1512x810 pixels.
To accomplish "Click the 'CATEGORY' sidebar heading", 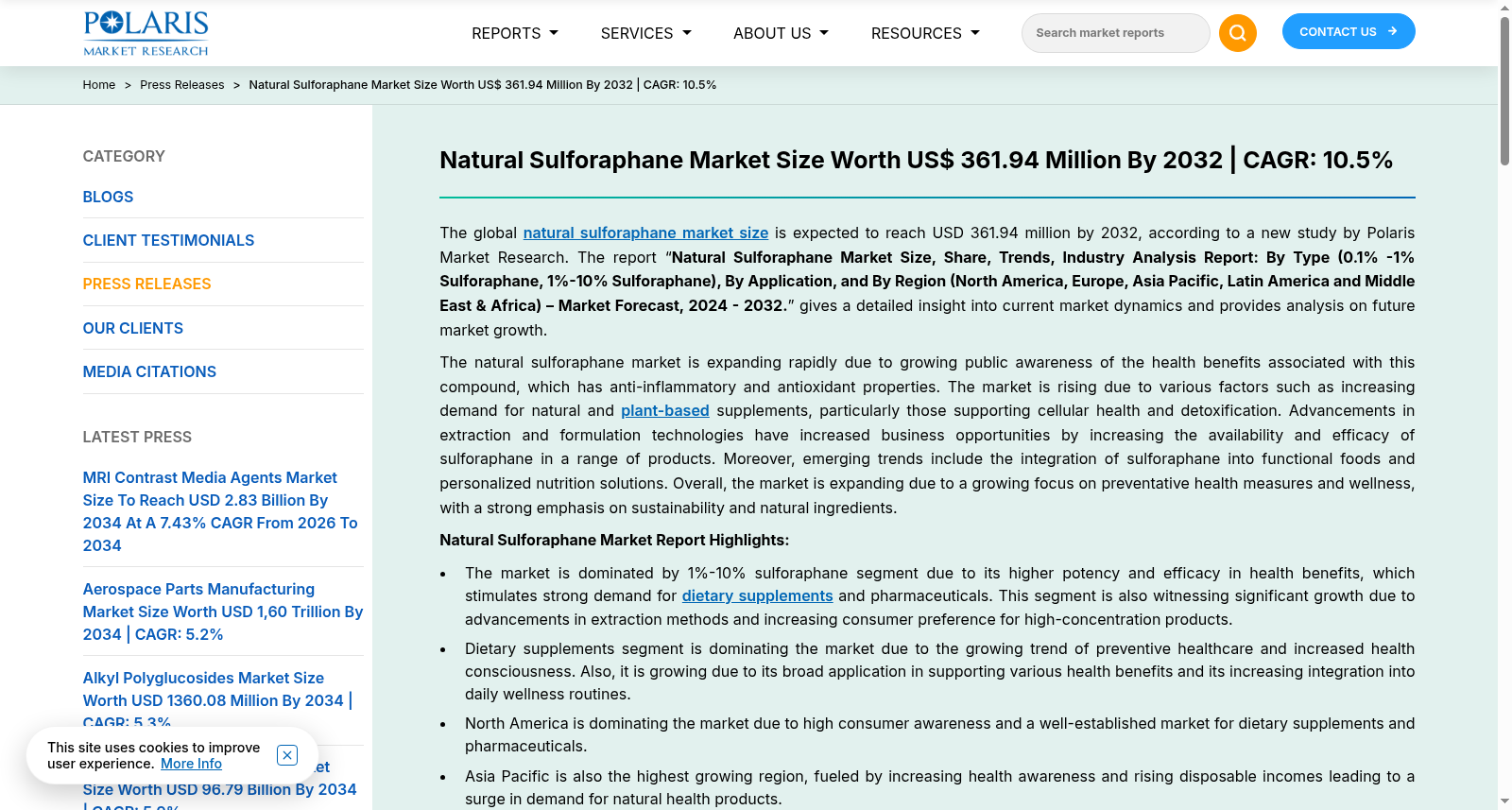I will coord(124,156).
